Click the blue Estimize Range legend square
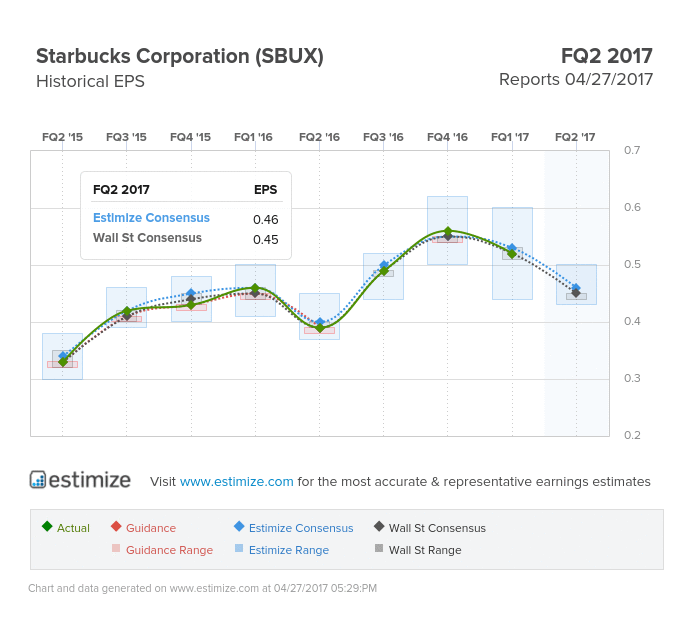Screen dimensions: 685x620 [239, 548]
